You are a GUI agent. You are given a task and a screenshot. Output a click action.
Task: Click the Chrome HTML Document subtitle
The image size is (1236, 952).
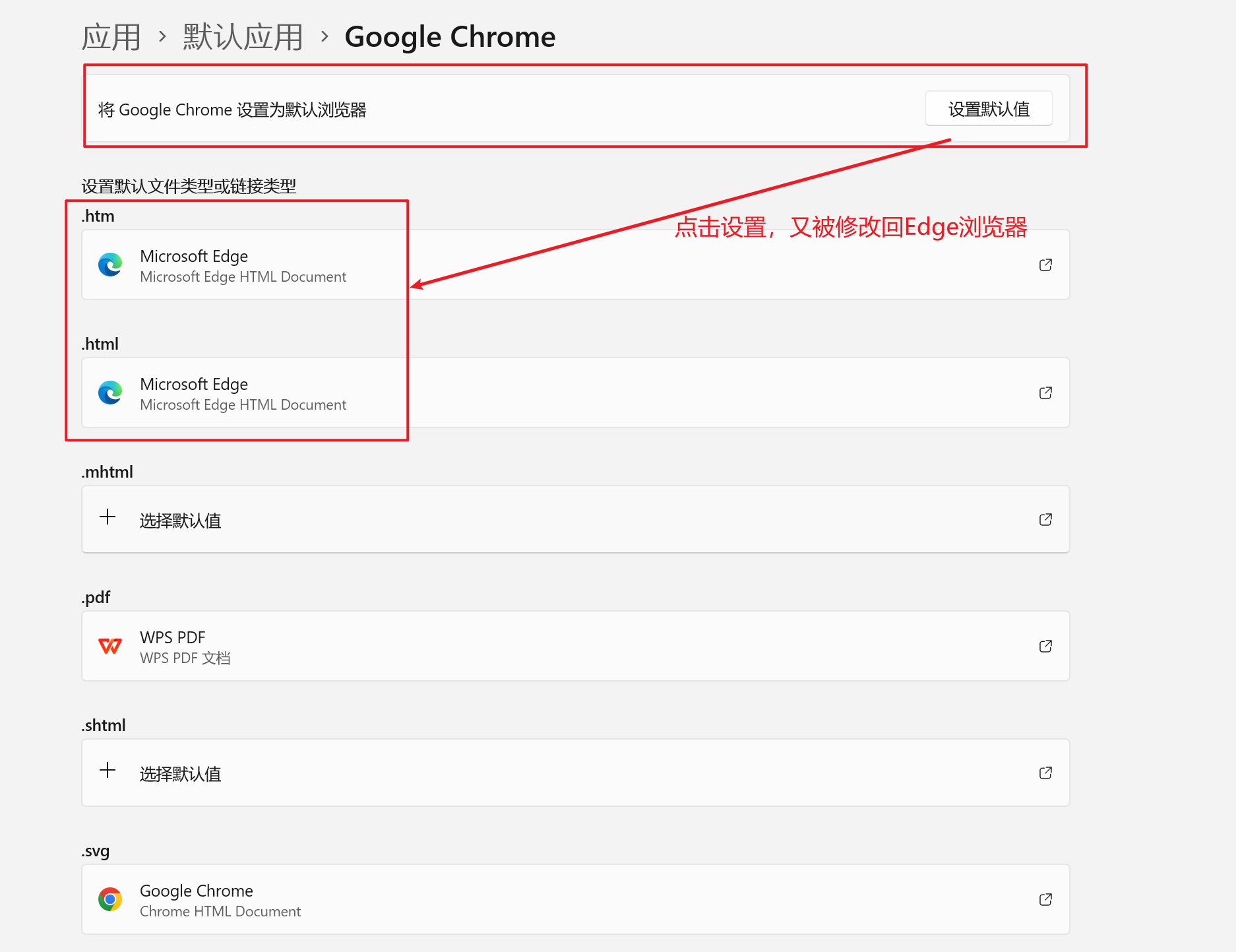(220, 911)
